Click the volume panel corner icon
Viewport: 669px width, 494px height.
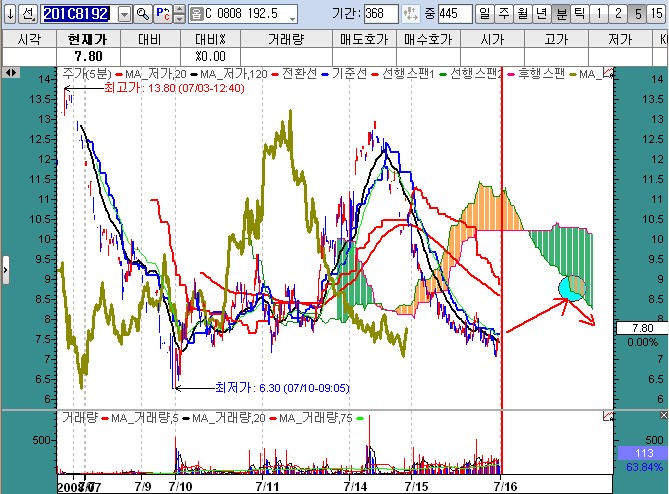(607, 415)
